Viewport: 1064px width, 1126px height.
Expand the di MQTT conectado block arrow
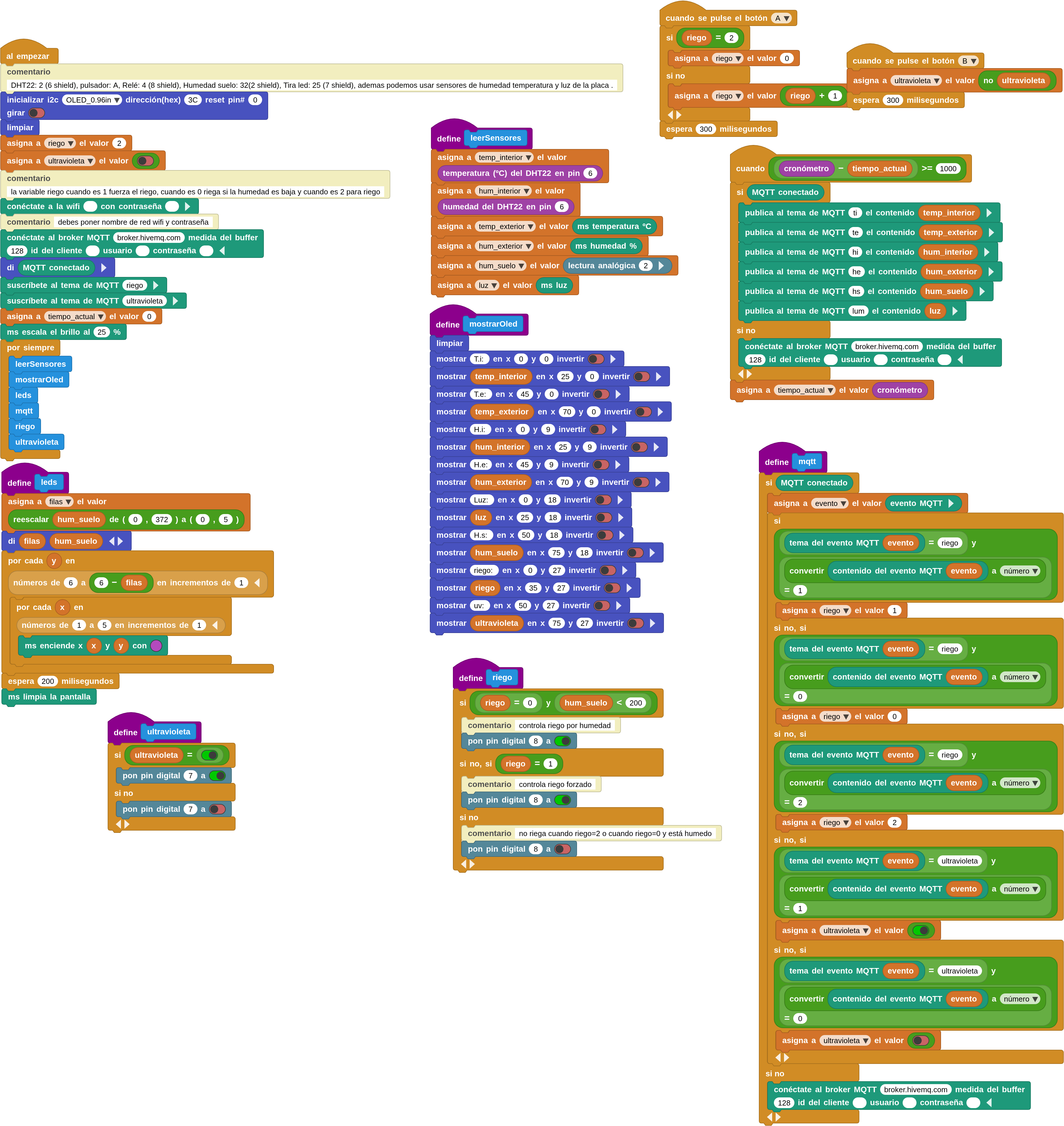click(x=104, y=268)
